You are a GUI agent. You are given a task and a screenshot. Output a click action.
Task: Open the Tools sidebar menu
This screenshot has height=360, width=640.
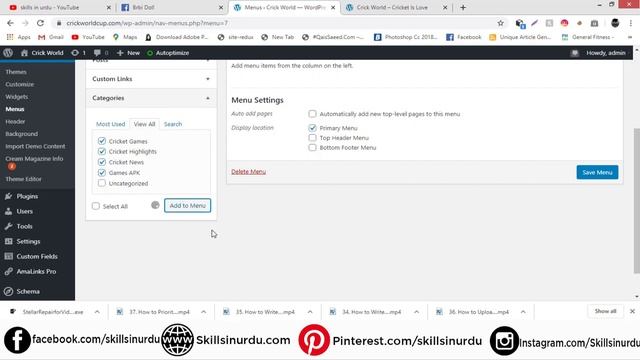(24, 226)
